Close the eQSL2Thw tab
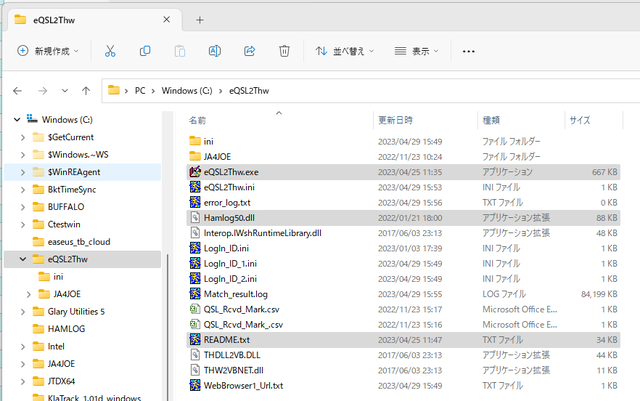This screenshot has width=640, height=401. click(x=167, y=20)
